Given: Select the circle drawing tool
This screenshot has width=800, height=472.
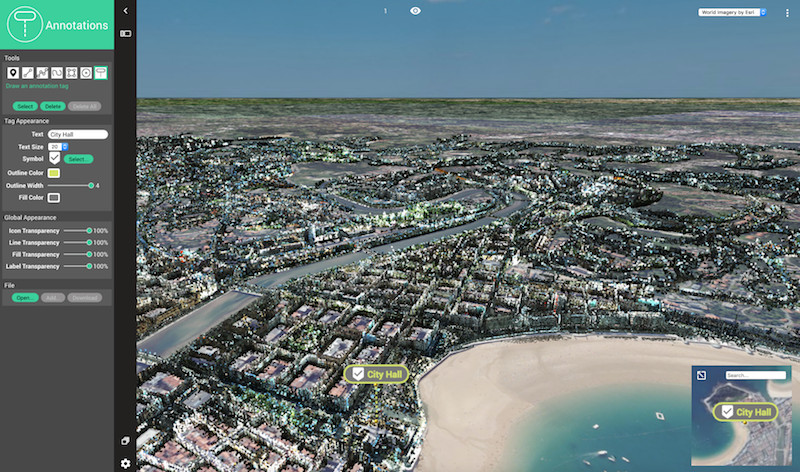Looking at the screenshot, I should [x=86, y=73].
